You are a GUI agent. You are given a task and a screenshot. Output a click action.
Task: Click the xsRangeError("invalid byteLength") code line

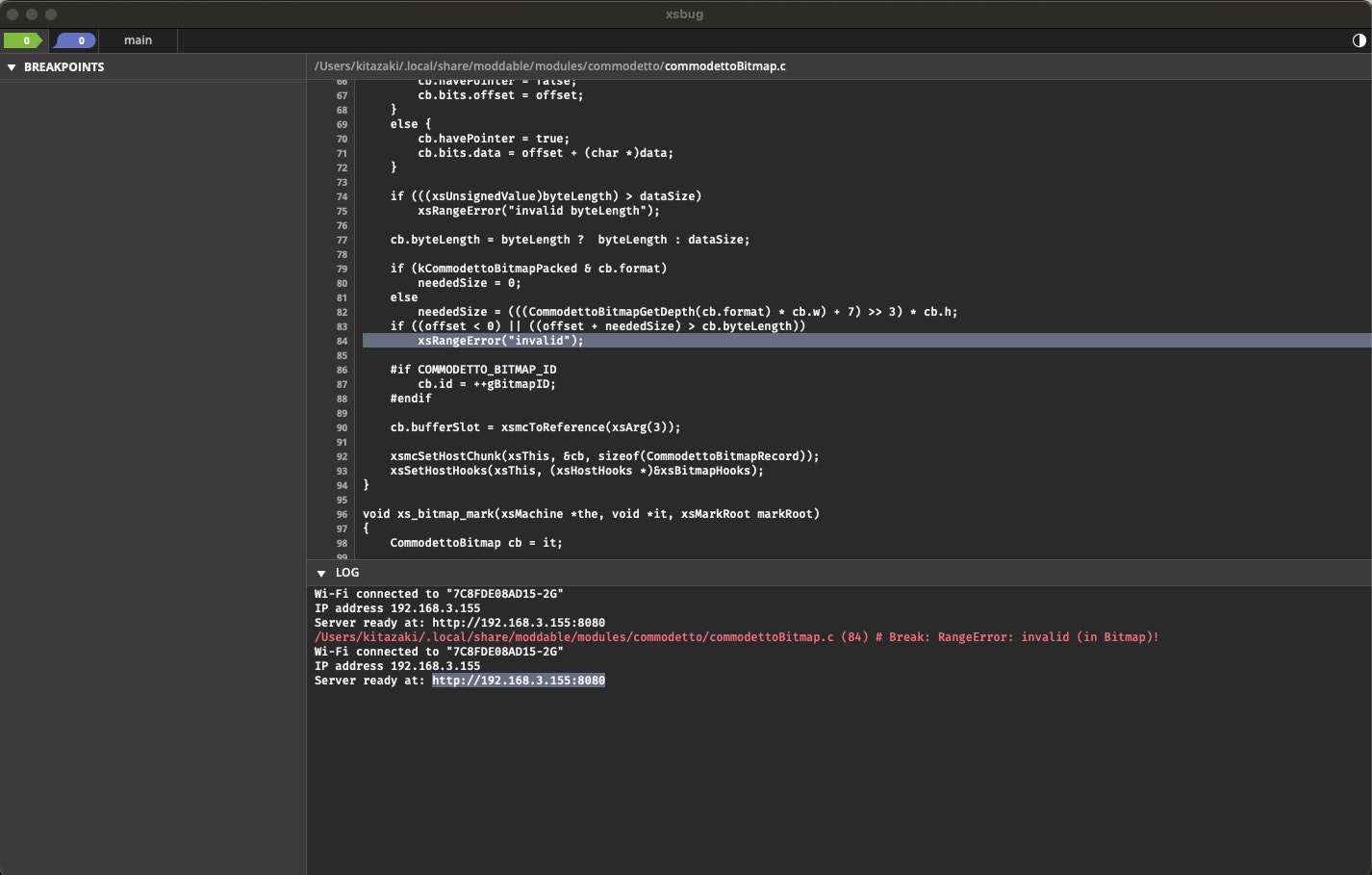(x=539, y=211)
